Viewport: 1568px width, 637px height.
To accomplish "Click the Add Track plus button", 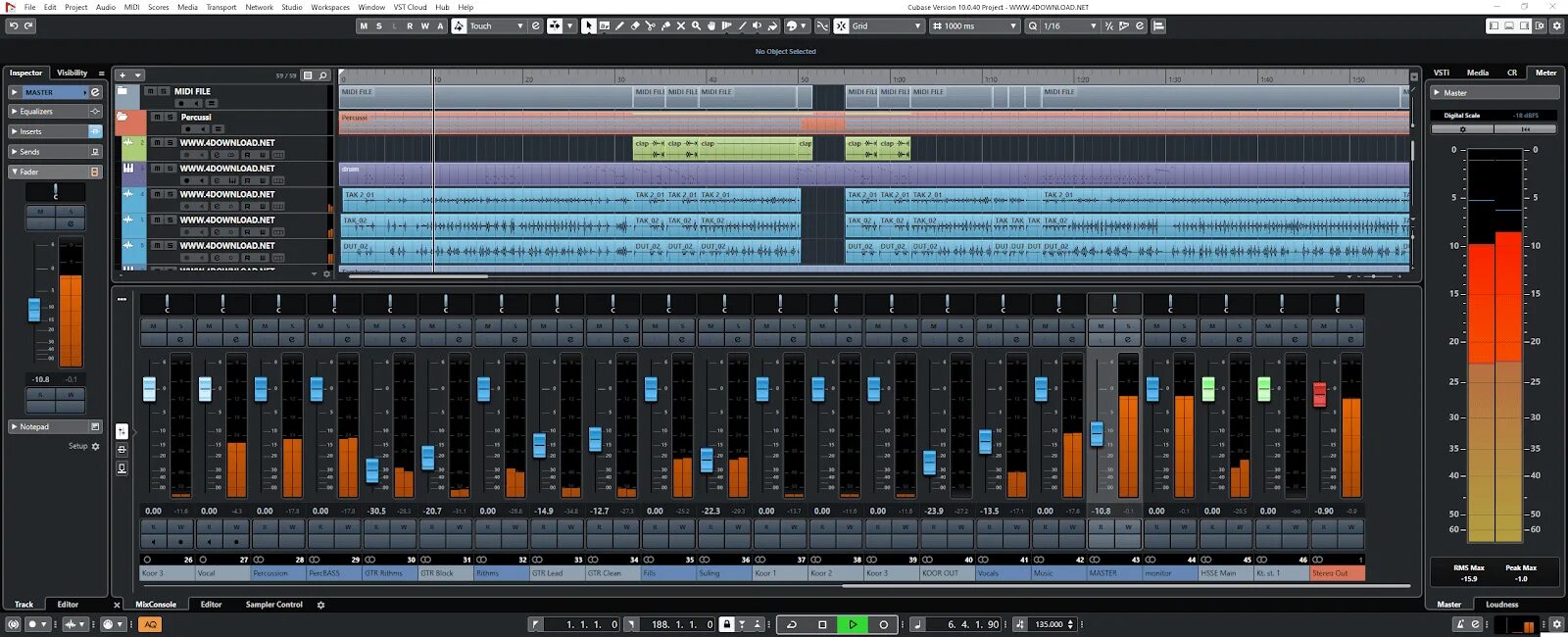I will (122, 74).
